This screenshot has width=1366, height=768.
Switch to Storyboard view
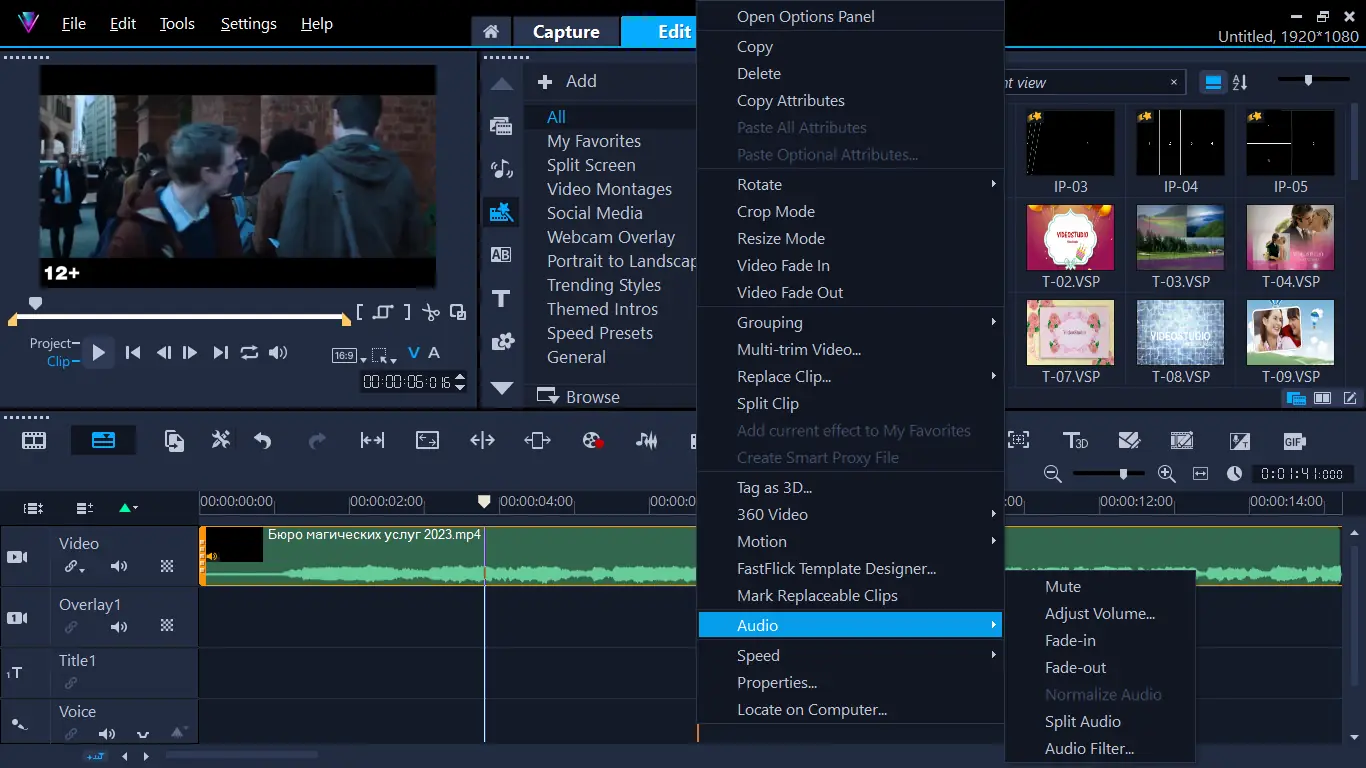[33, 440]
